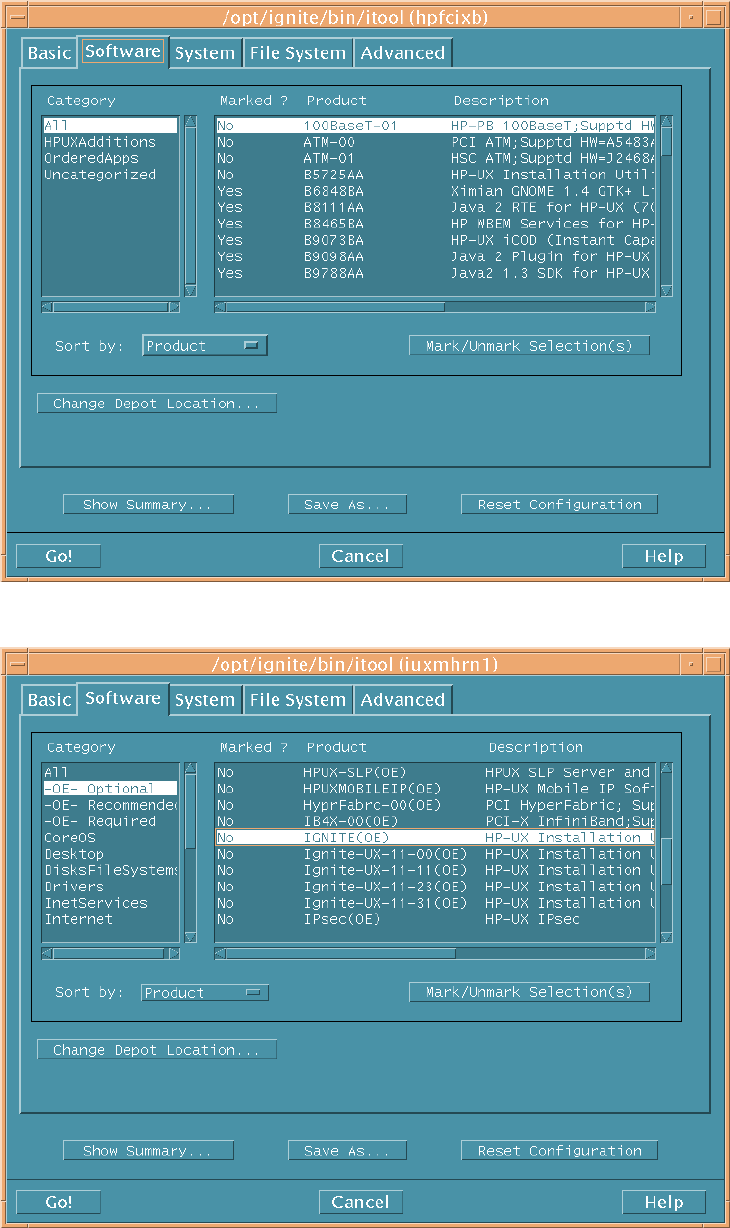
Task: Select Ignite-UX-11-00(OE) product row
Action: pyautogui.click(x=435, y=854)
